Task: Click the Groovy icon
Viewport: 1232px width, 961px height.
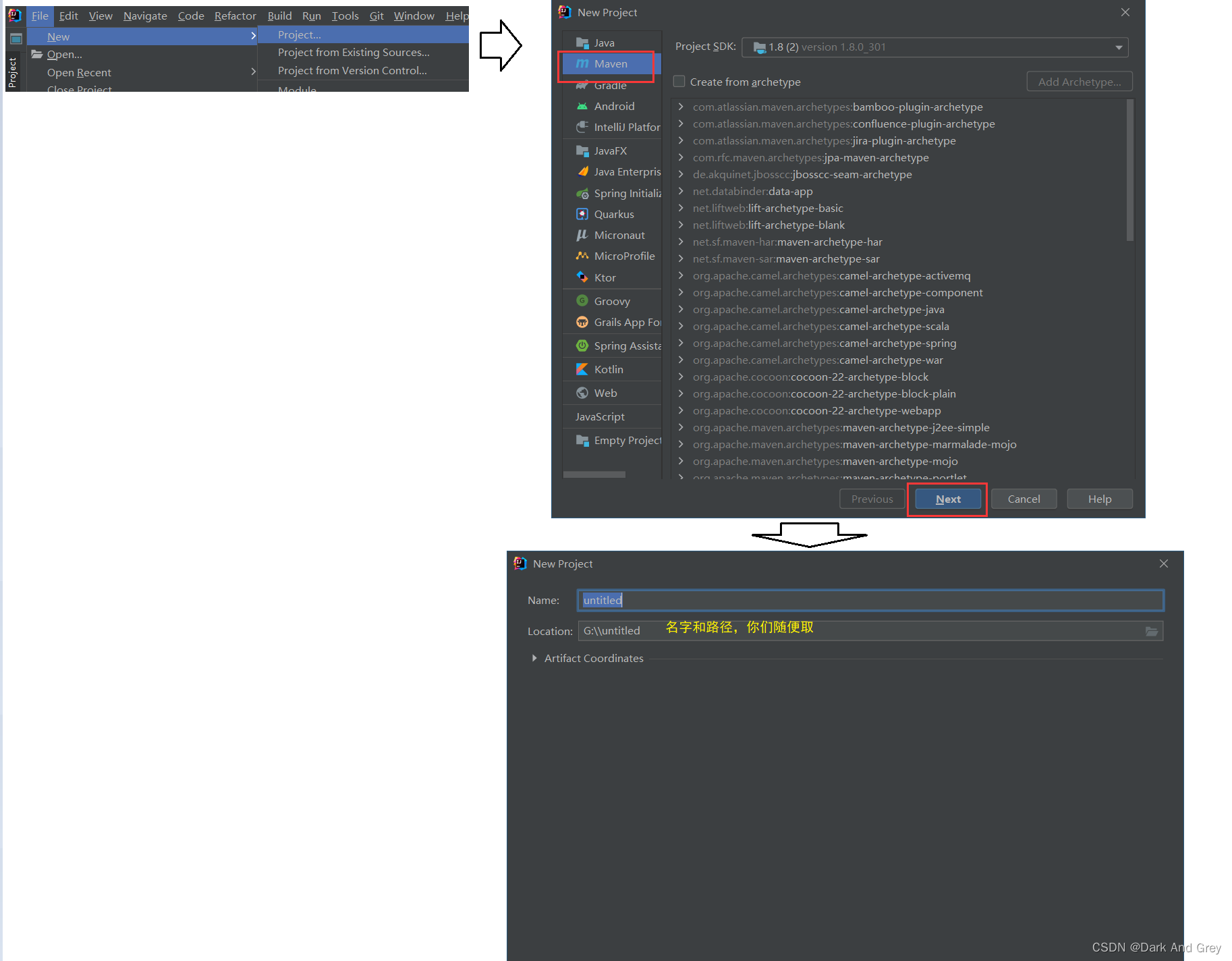Action: (582, 301)
